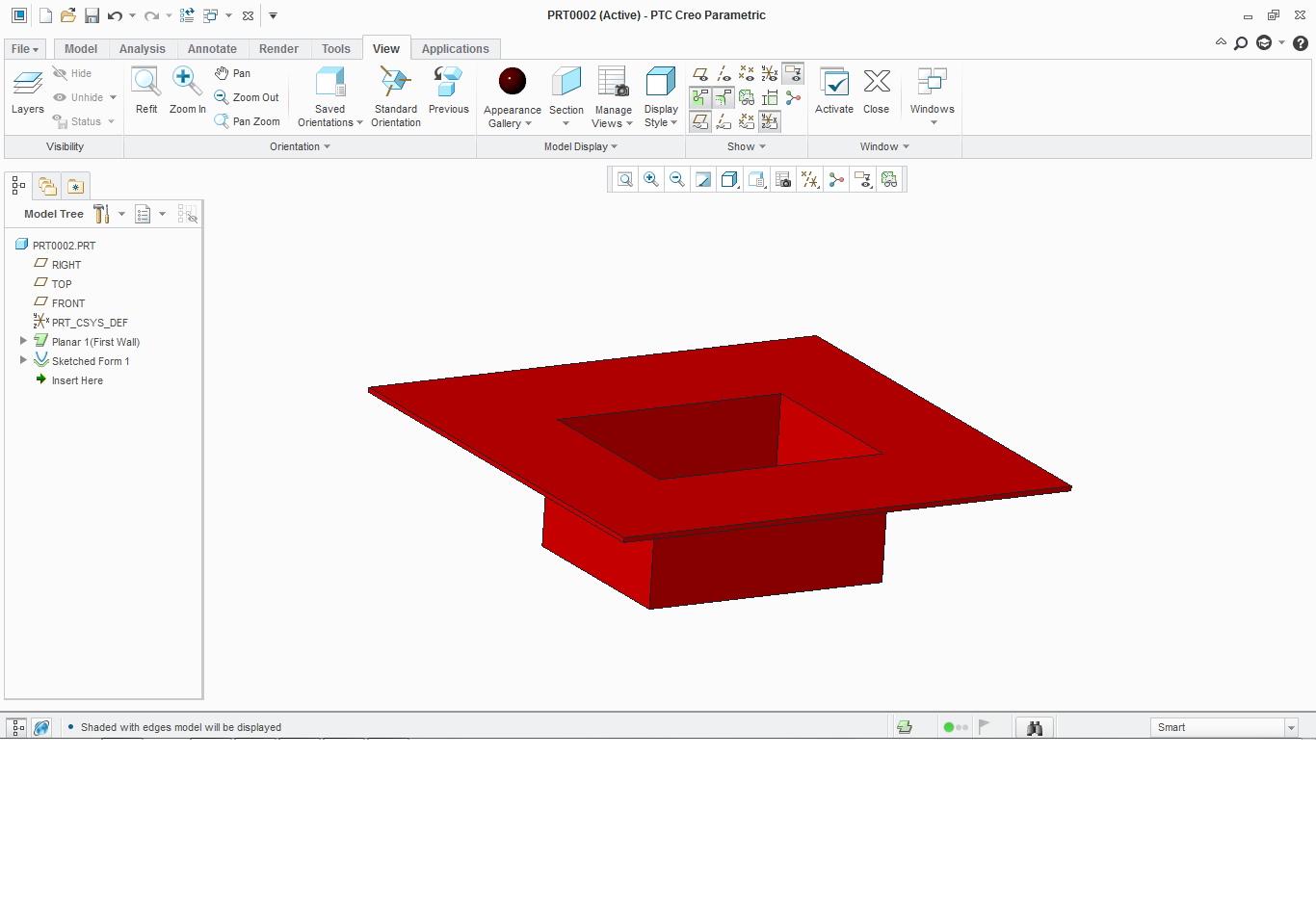Save the model with floppy disk icon
Viewport: 1316px width, 913px height.
coord(92,15)
